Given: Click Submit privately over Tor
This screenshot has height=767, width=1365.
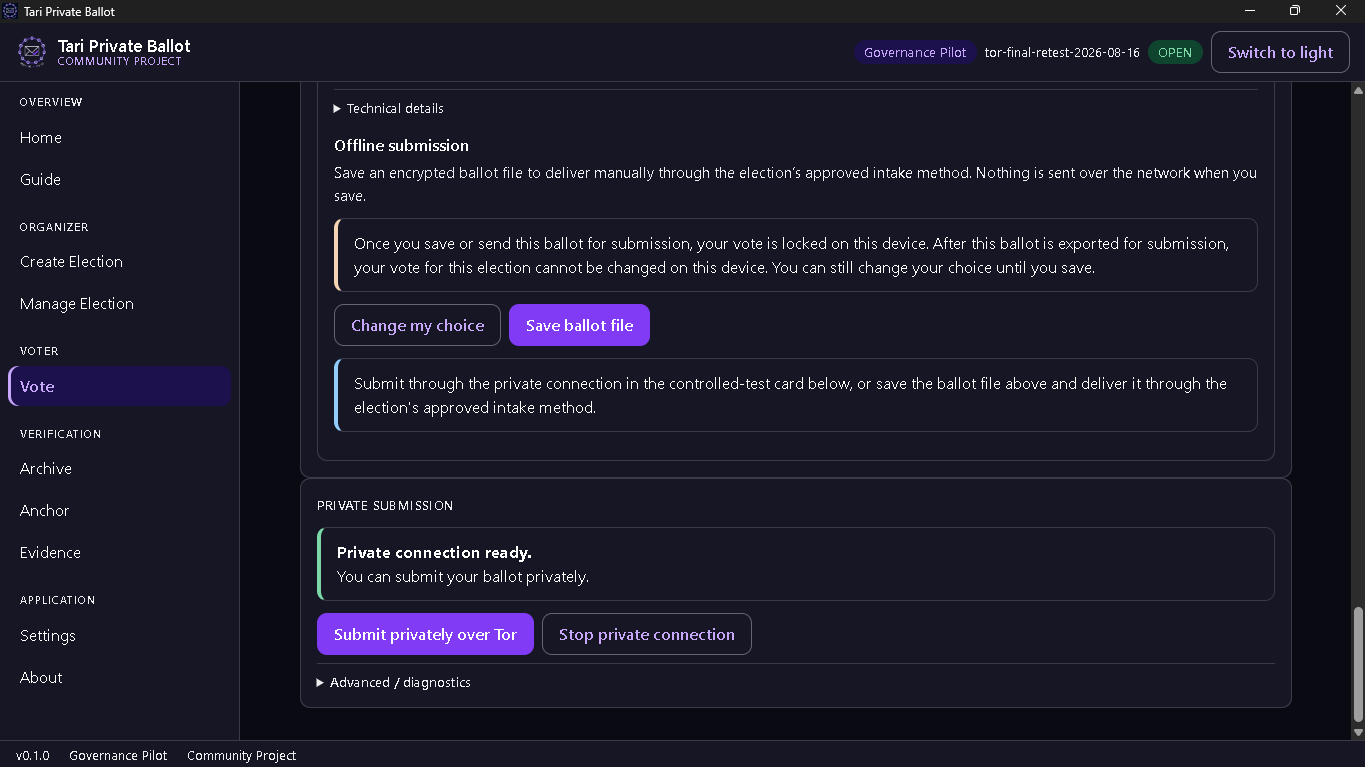Looking at the screenshot, I should click(x=425, y=634).
